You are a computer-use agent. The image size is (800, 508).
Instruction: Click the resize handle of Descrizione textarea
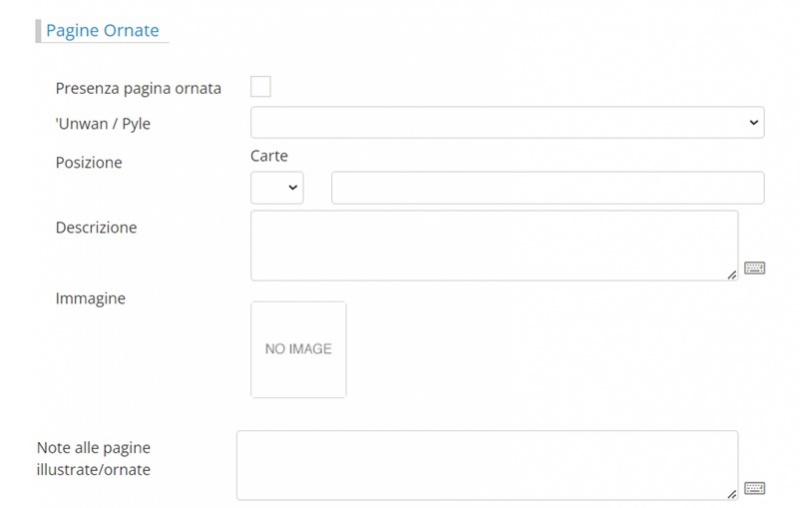[x=732, y=274]
